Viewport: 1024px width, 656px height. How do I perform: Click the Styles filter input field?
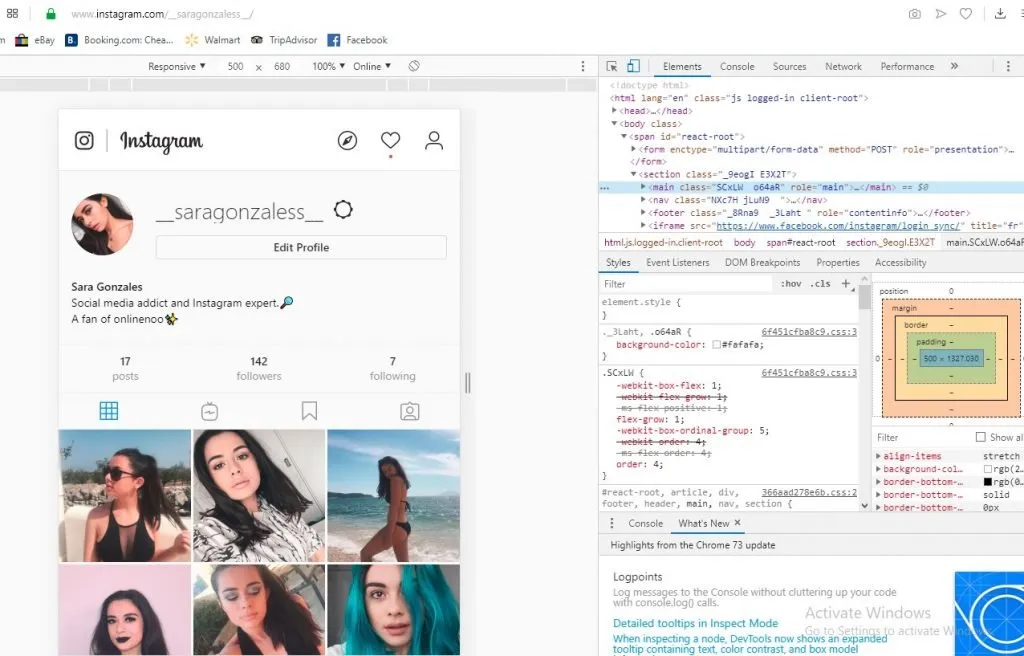click(x=686, y=284)
